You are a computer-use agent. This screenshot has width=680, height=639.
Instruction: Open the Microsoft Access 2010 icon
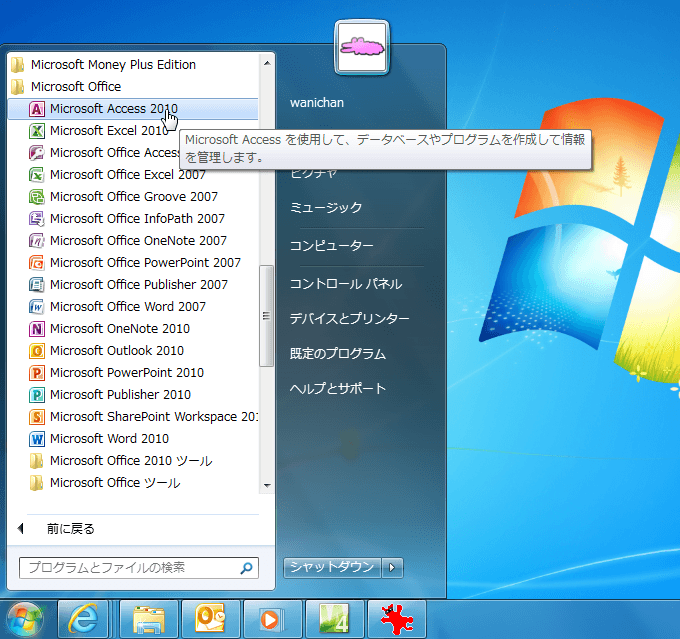click(x=37, y=108)
